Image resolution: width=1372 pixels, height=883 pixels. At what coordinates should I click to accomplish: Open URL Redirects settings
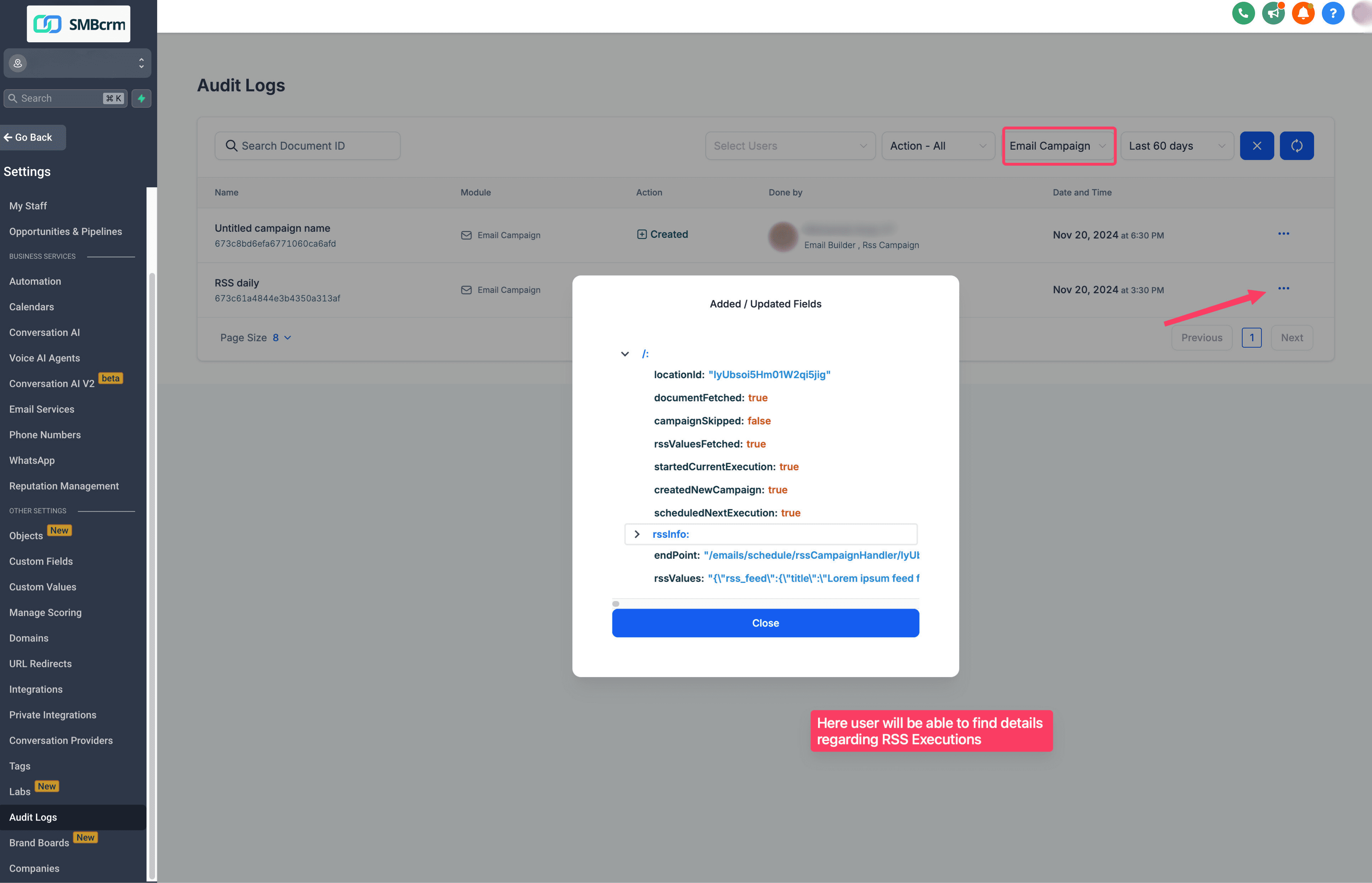(x=40, y=664)
